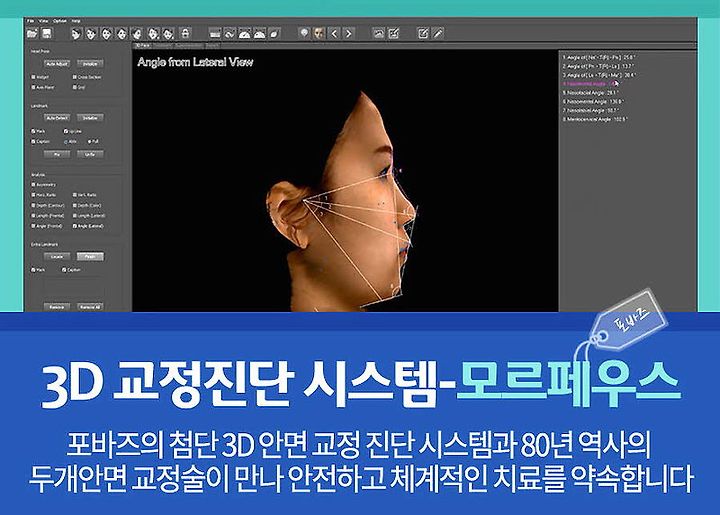Click the image capture icon in the toolbar
Screen dimensions: 720x515
coord(378,33)
